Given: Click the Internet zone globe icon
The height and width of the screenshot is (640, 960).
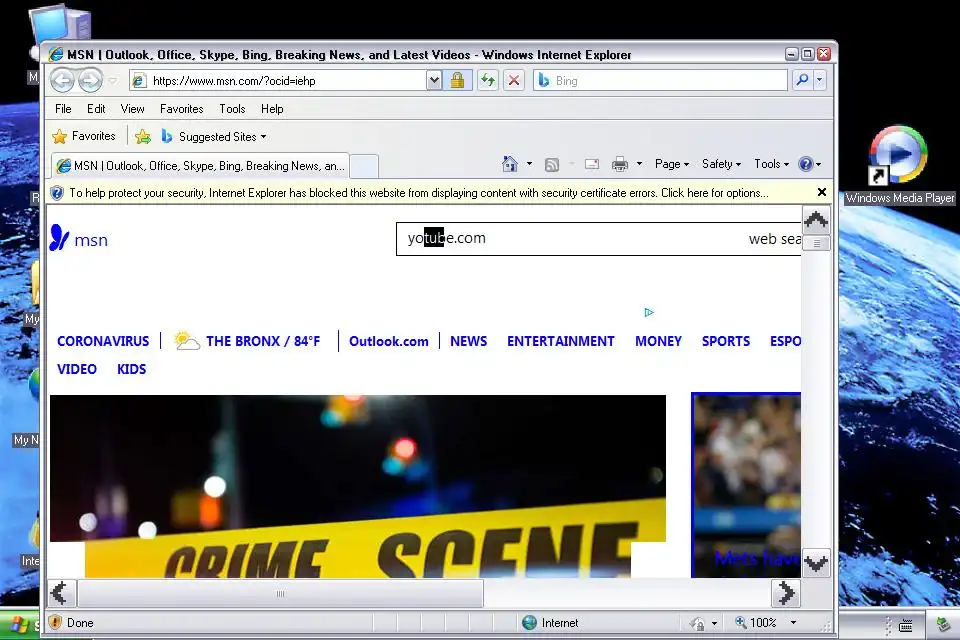Looking at the screenshot, I should (530, 622).
